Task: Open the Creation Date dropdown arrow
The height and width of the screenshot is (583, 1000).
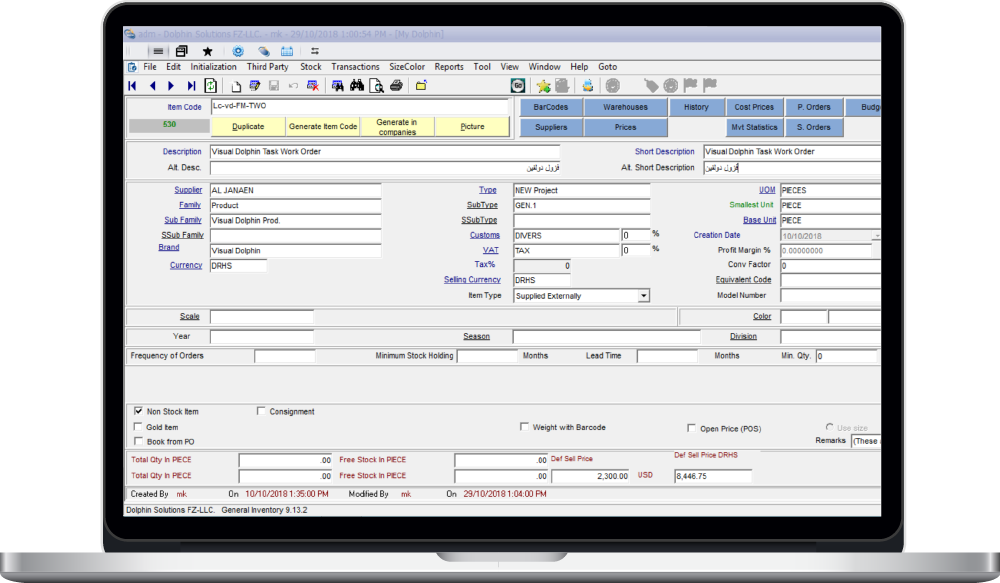Action: click(x=876, y=236)
